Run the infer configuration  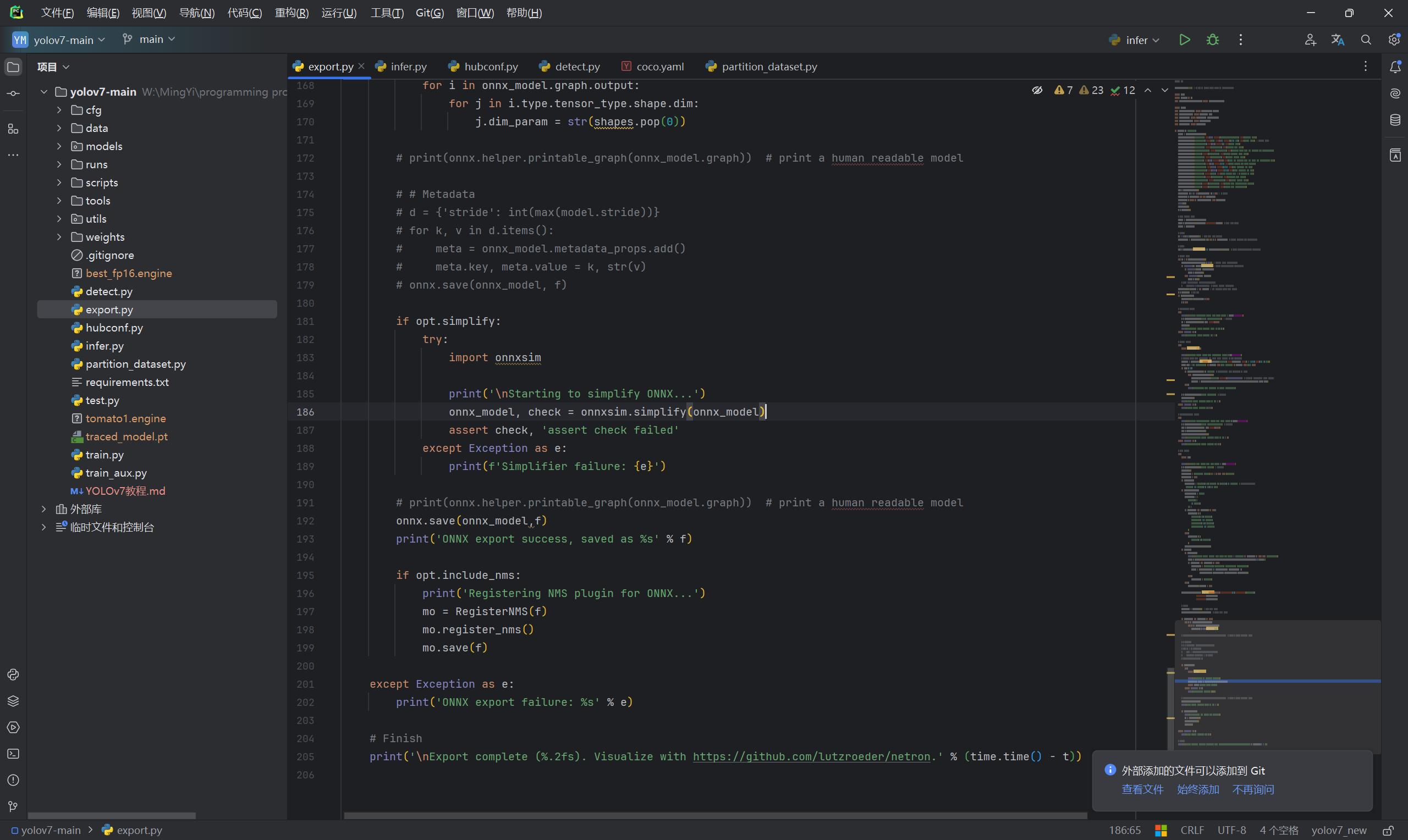(x=1184, y=40)
